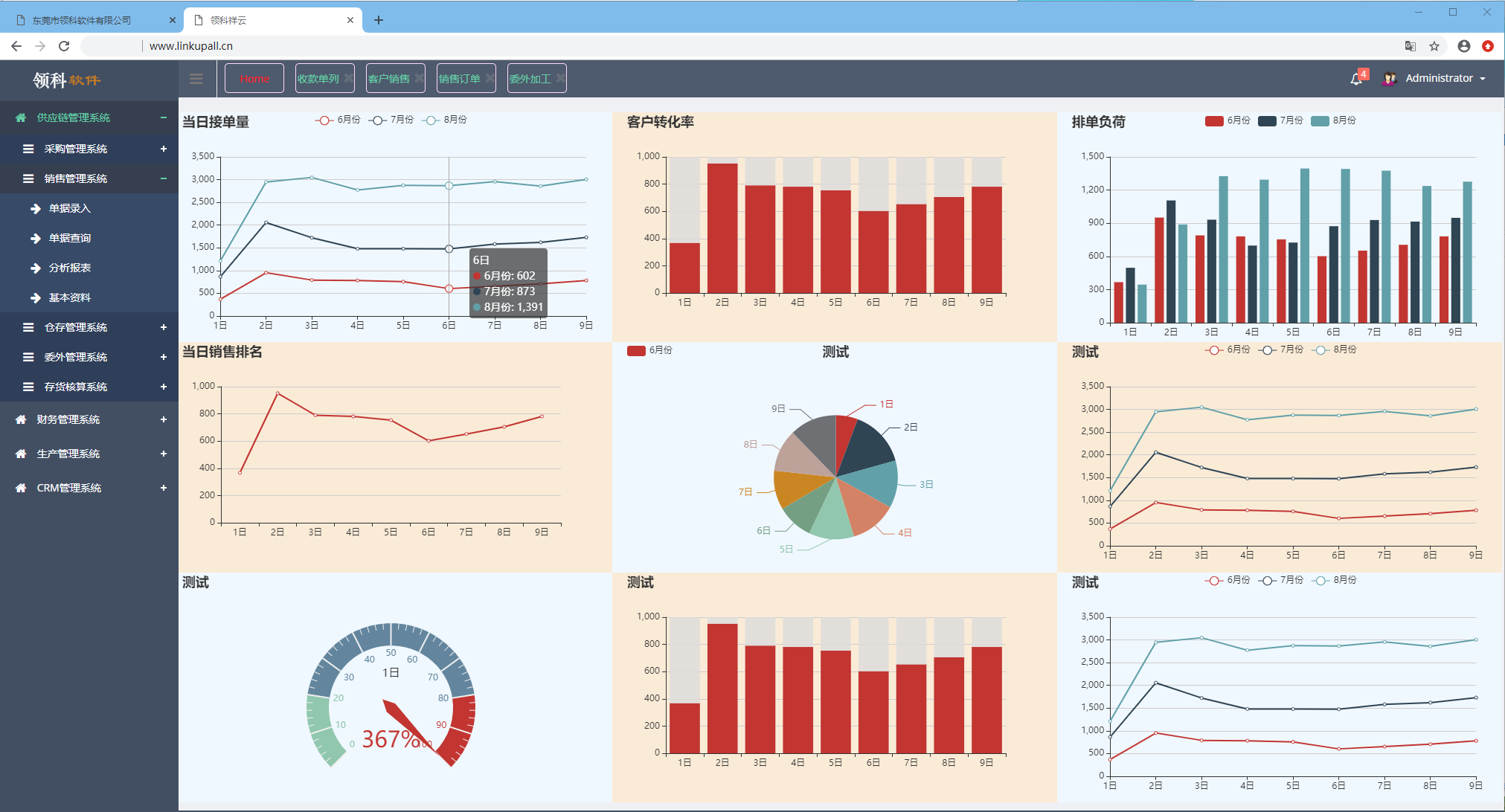The width and height of the screenshot is (1505, 812).
Task: Toggle 6月份 legend of the pie chart
Action: 649,350
